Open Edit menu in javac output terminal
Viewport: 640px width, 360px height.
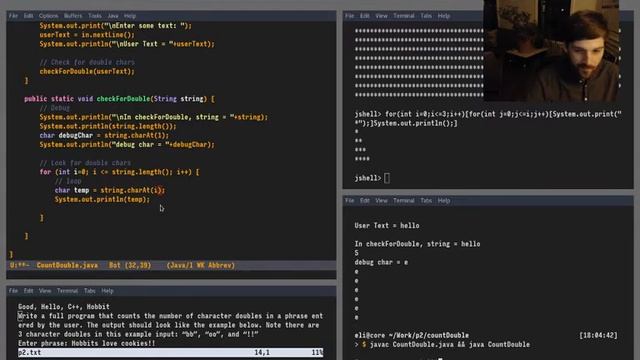tap(364, 201)
